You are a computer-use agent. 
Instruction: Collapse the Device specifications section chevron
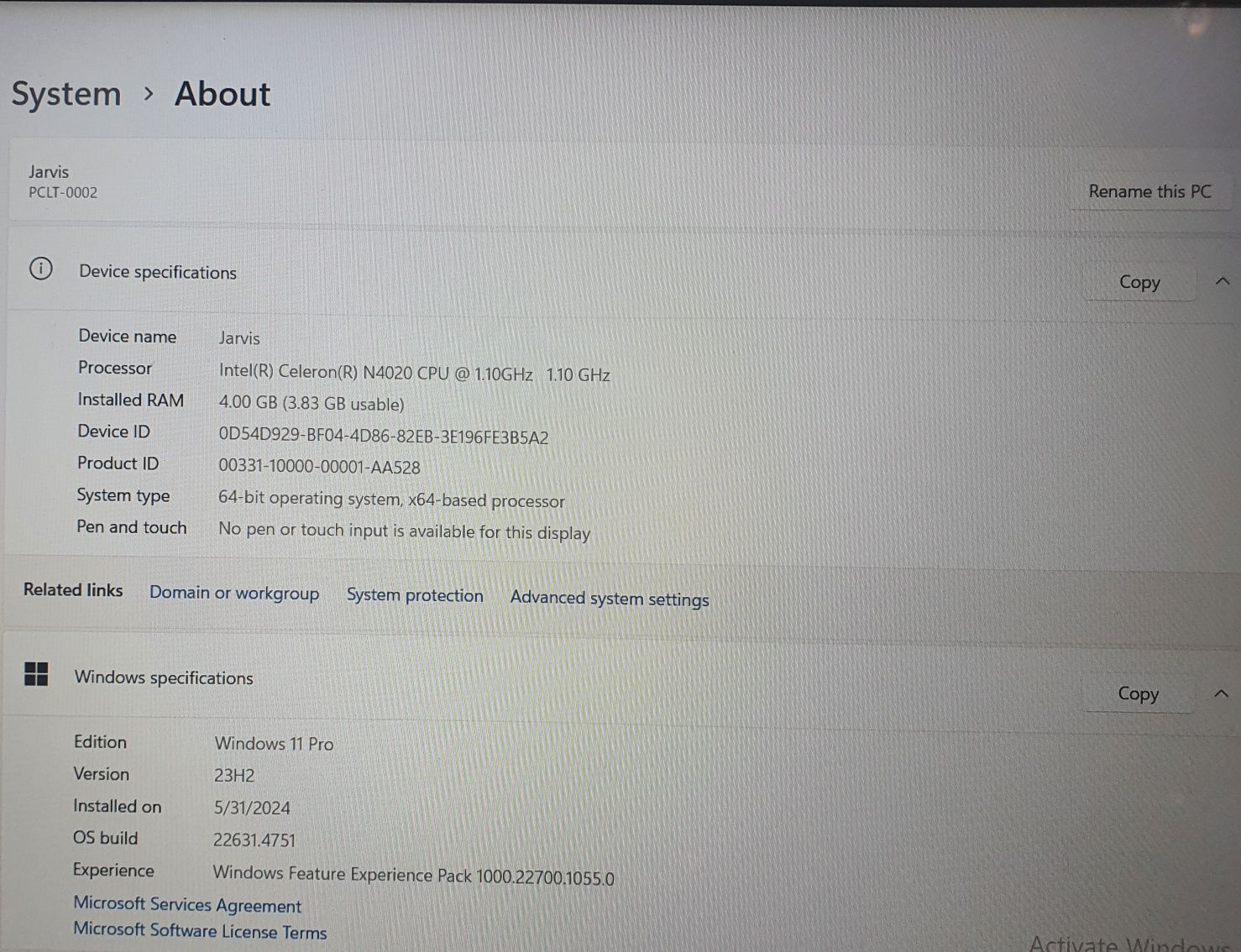tap(1222, 281)
